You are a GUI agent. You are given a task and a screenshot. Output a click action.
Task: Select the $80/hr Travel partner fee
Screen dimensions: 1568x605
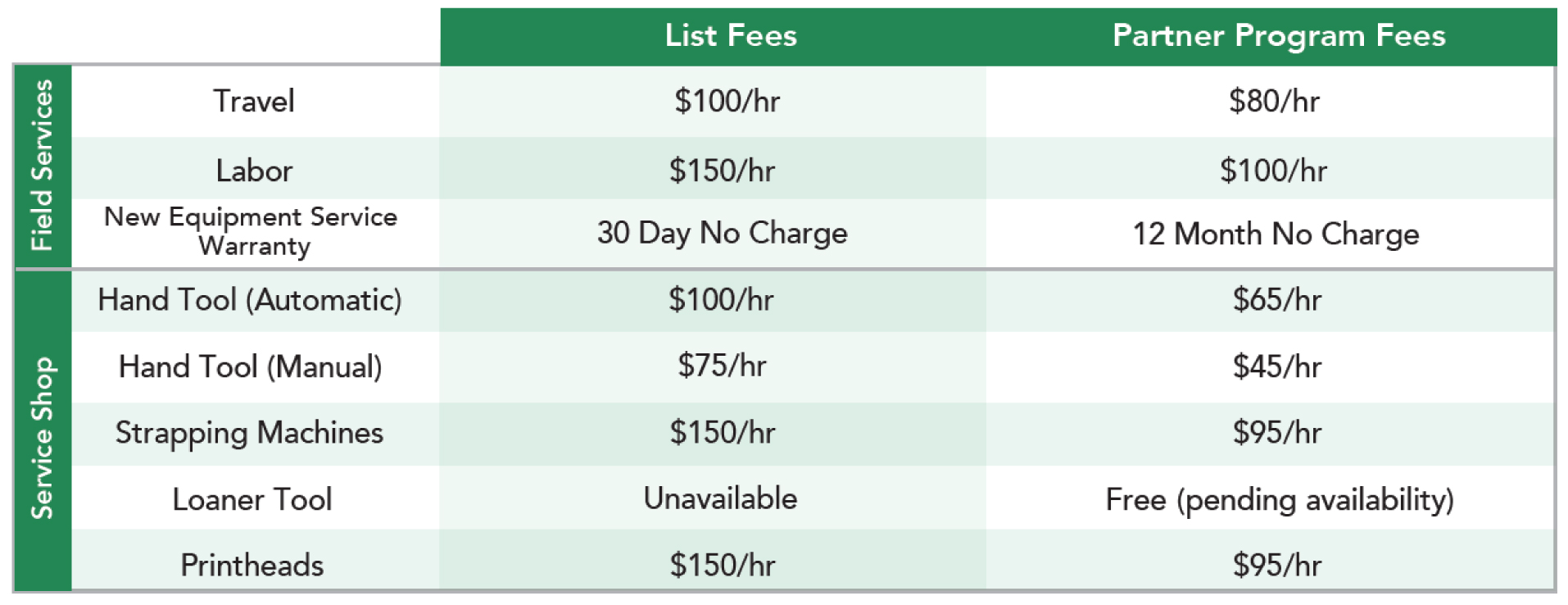(1274, 101)
